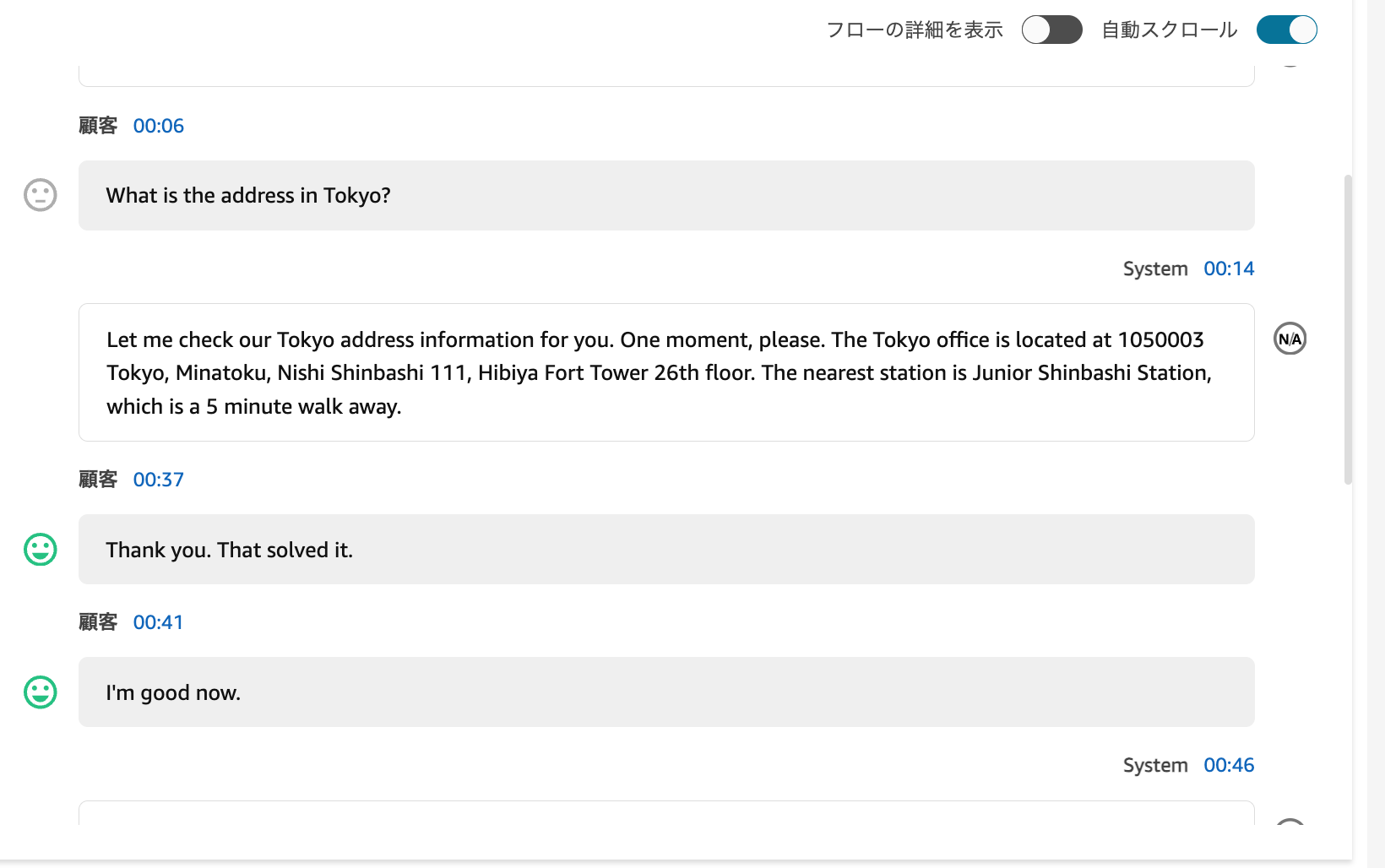Click N/A sentiment badge beside Tokyo office reply

[x=1290, y=339]
